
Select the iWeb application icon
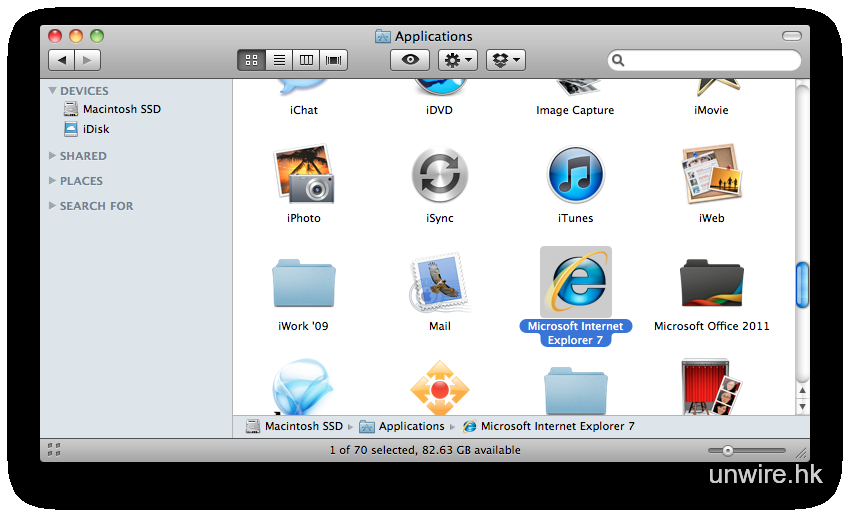[x=710, y=175]
